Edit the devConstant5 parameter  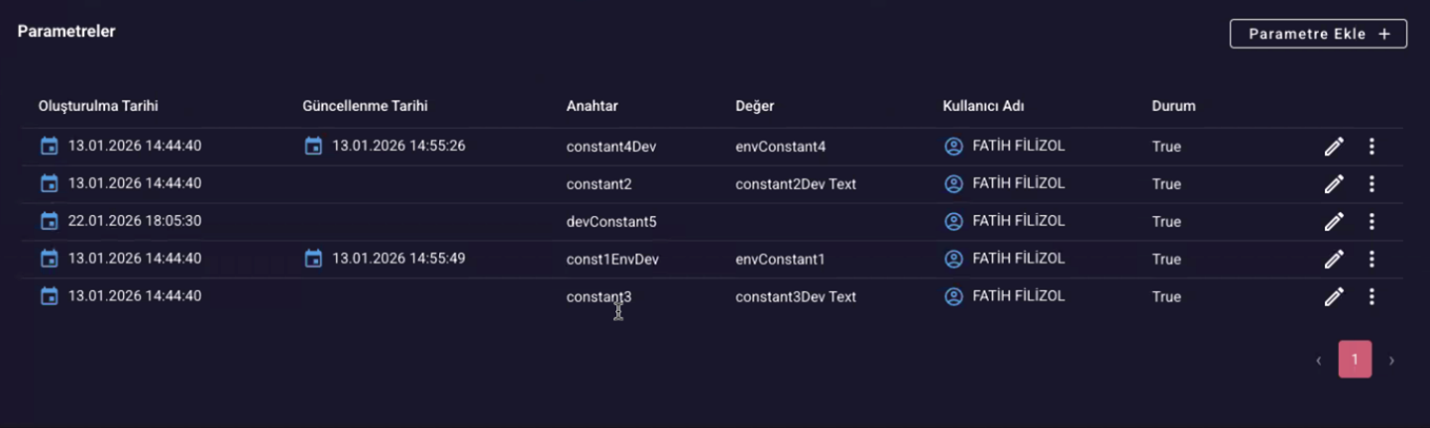(x=1333, y=222)
